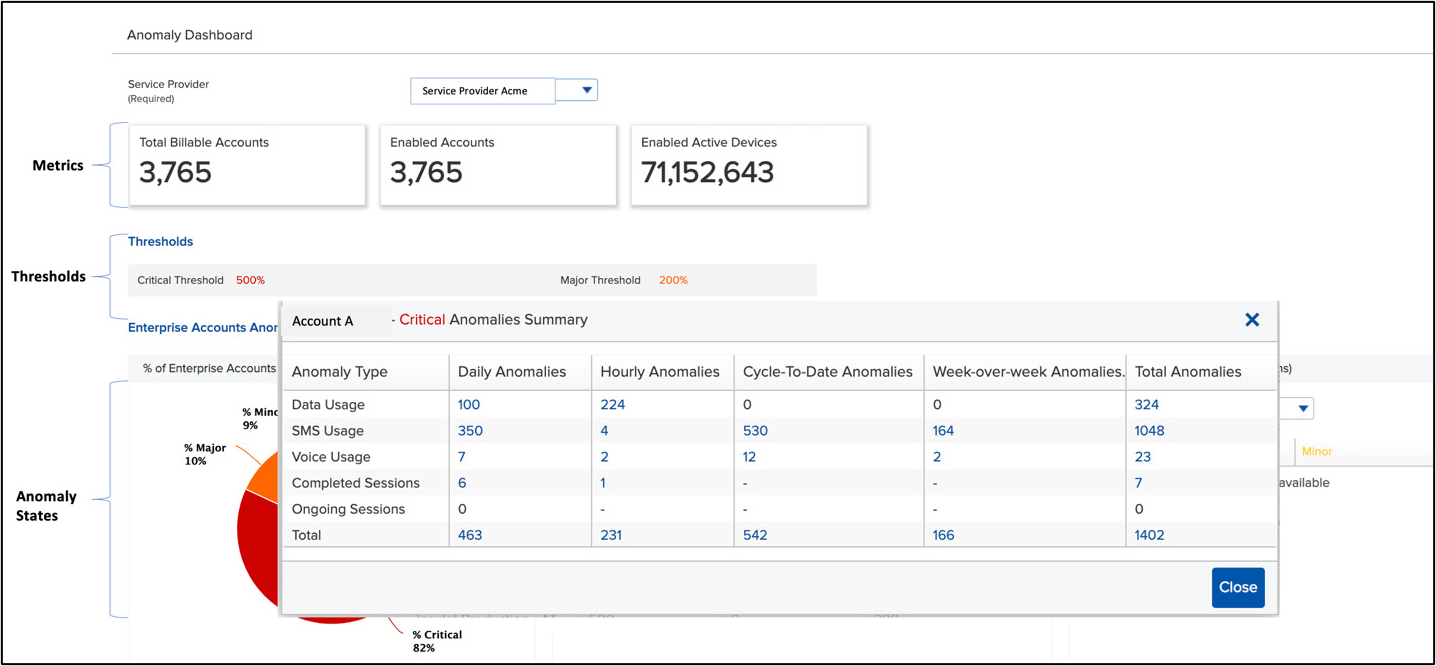The height and width of the screenshot is (666, 1436).
Task: Click the Critical Threshold 500% value
Action: (x=250, y=281)
